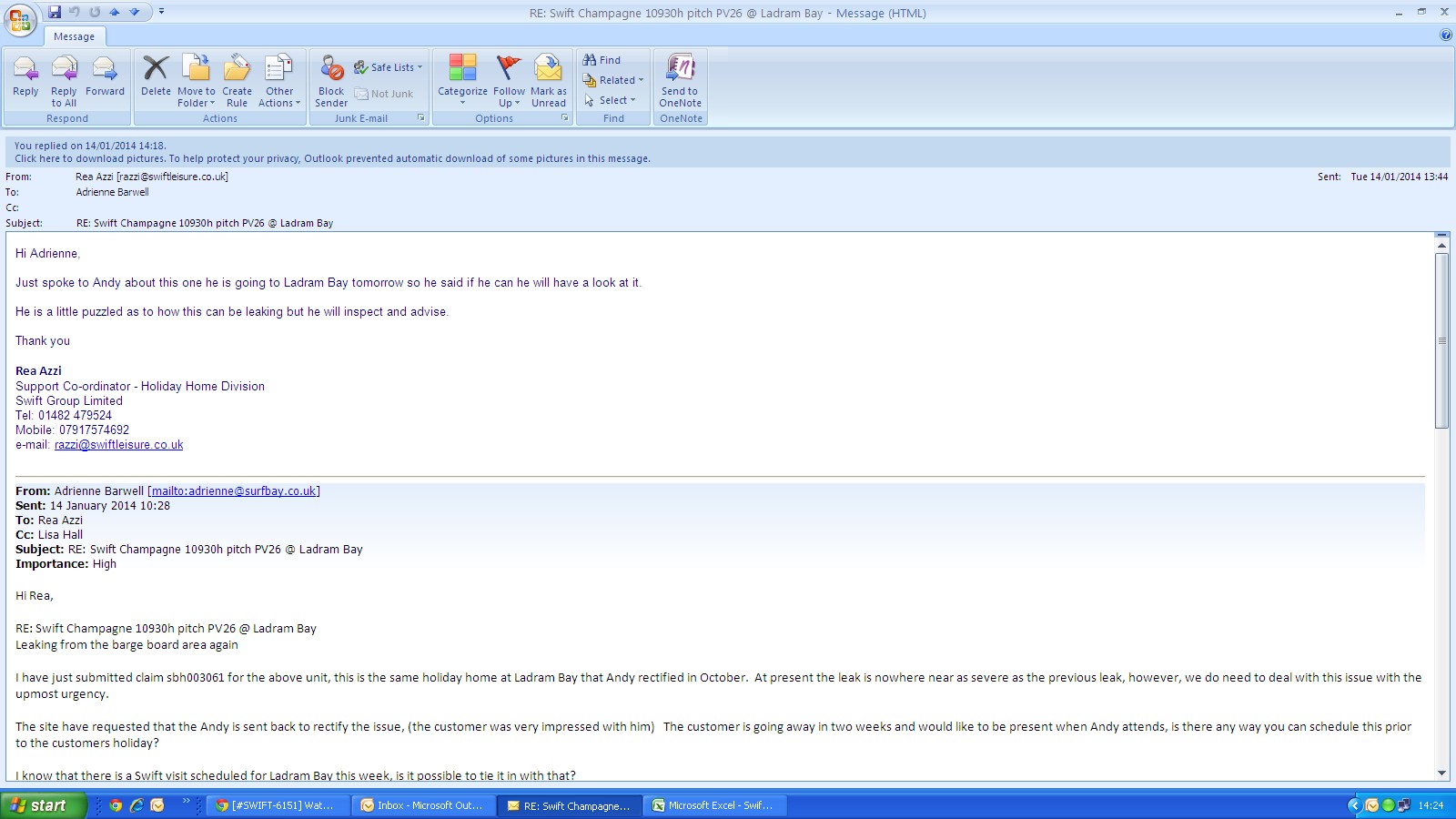Open the Office button menu

[20, 19]
